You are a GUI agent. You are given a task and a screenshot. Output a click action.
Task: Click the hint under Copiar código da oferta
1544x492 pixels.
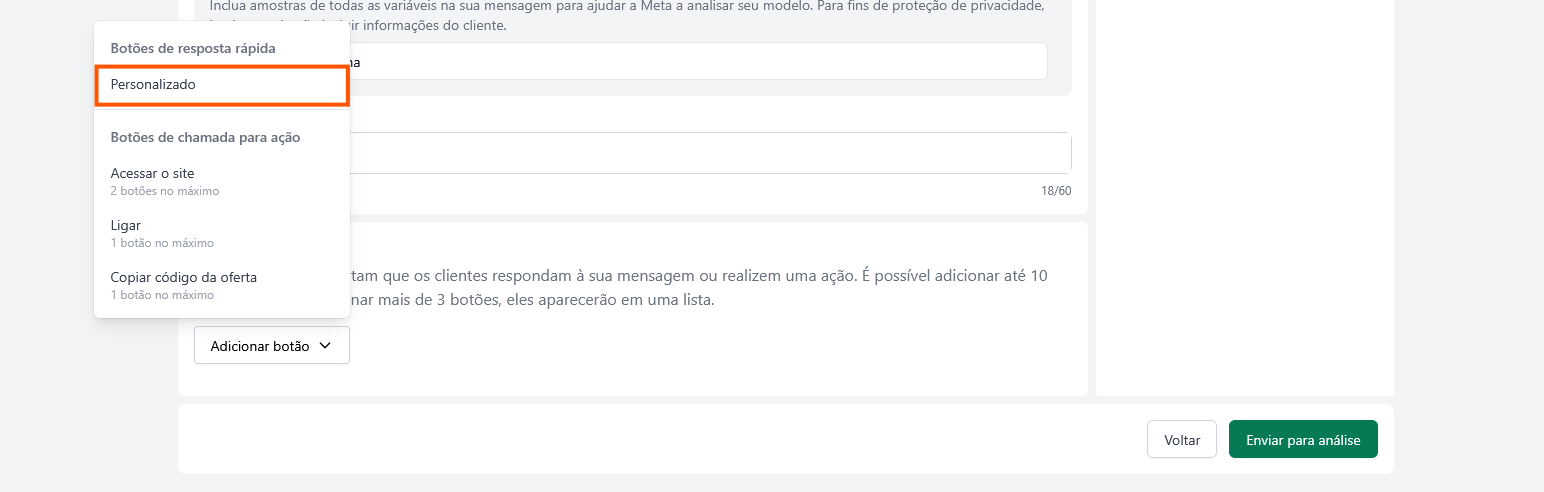pyautogui.click(x=161, y=295)
